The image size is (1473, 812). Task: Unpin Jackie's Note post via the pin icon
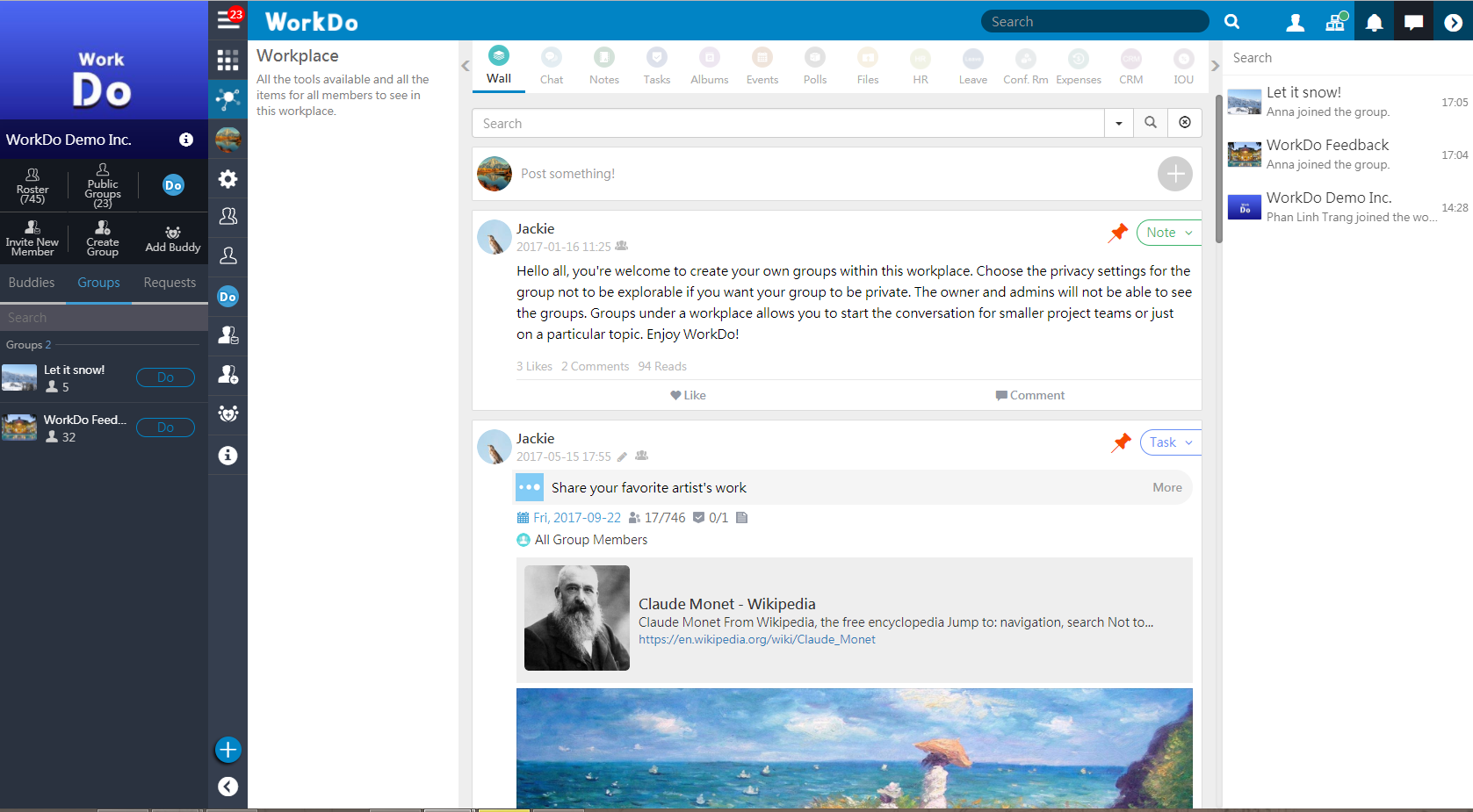(1118, 233)
